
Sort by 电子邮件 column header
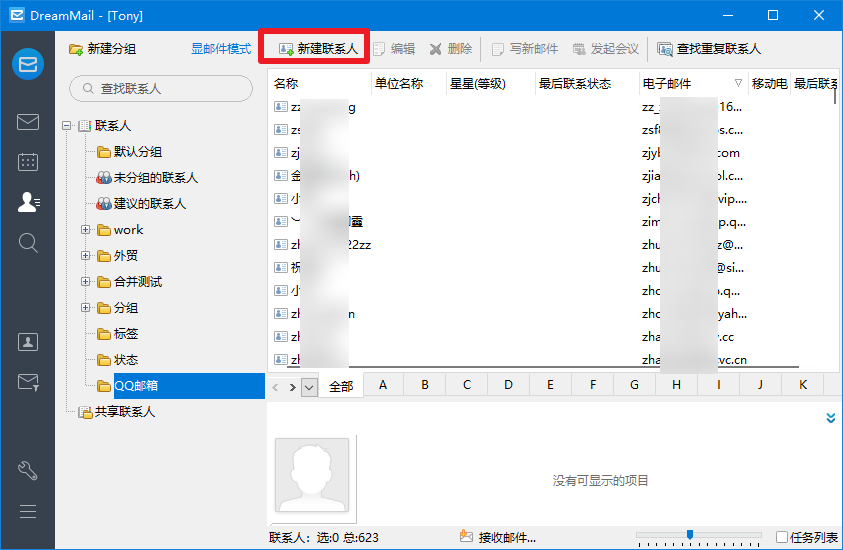[693, 83]
